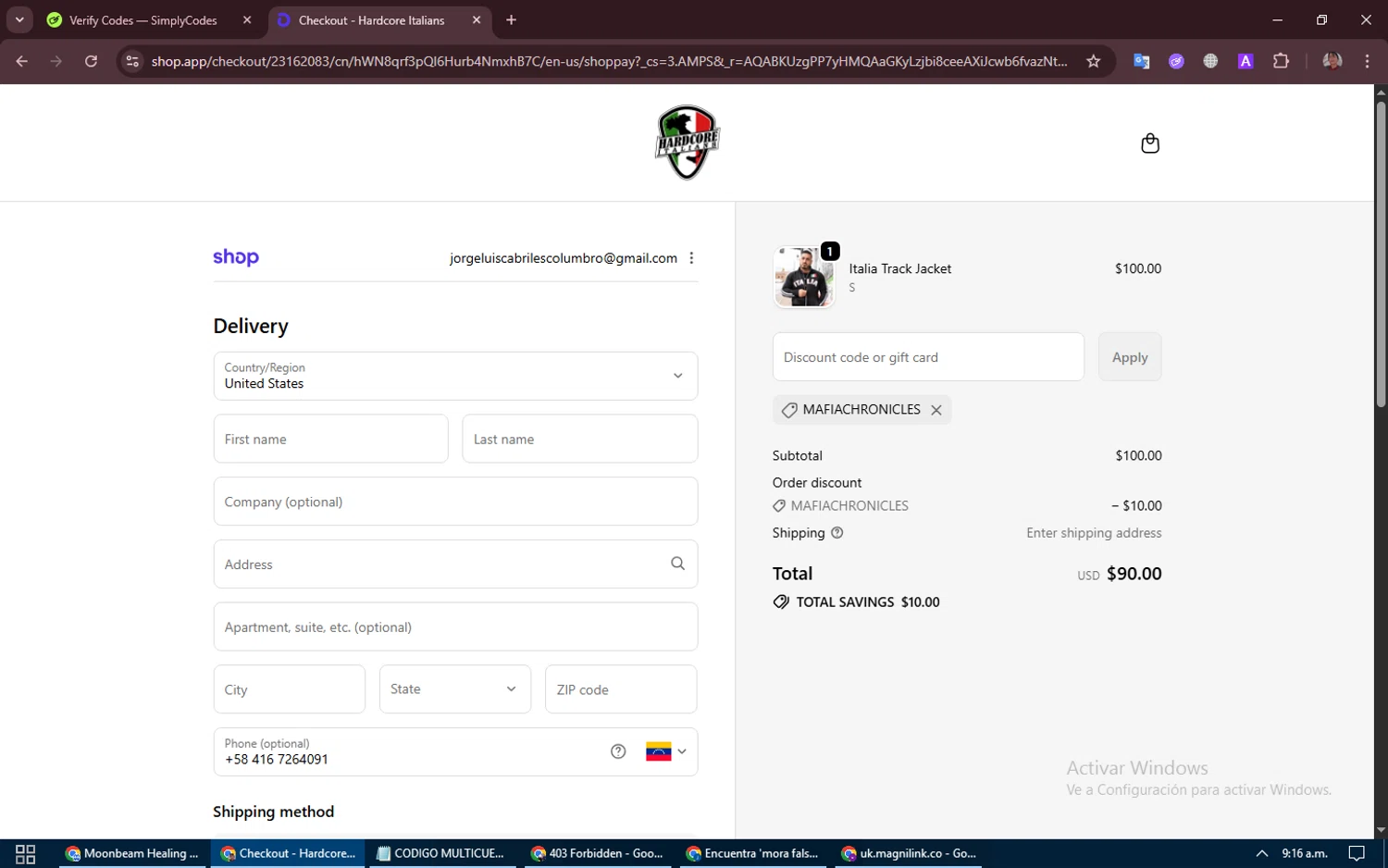The height and width of the screenshot is (868, 1388).
Task: Click the Italia Track Jacket thumbnail
Action: [x=804, y=277]
